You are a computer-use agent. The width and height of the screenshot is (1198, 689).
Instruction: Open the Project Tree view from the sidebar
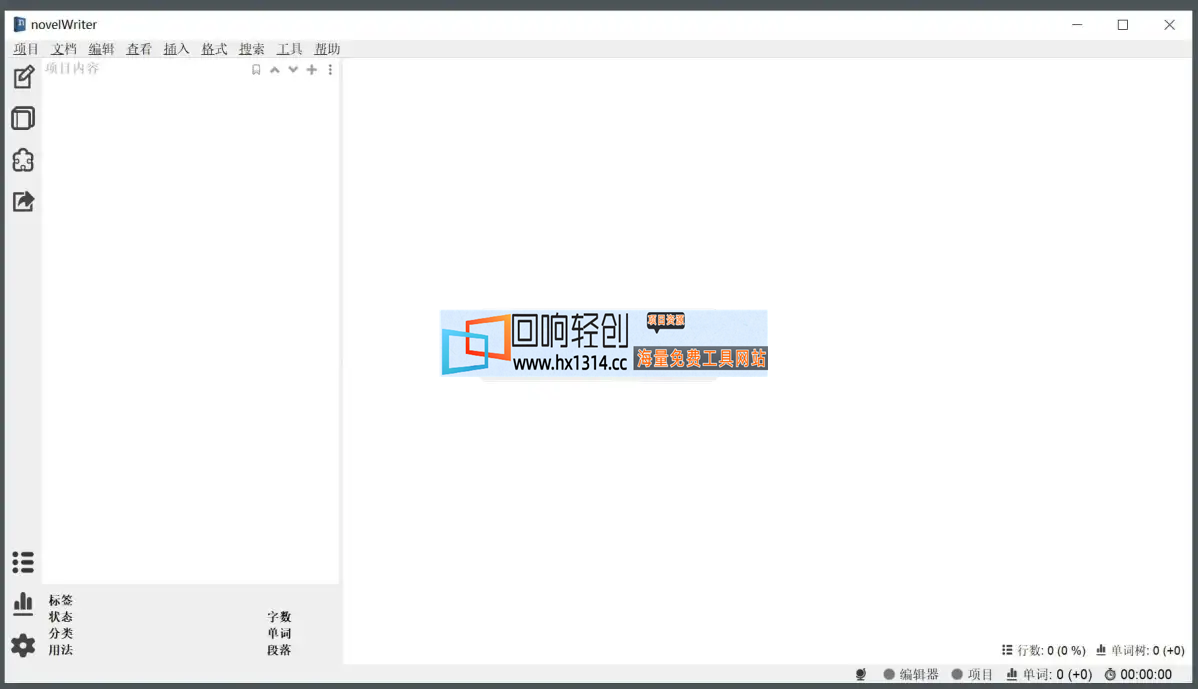click(23, 76)
